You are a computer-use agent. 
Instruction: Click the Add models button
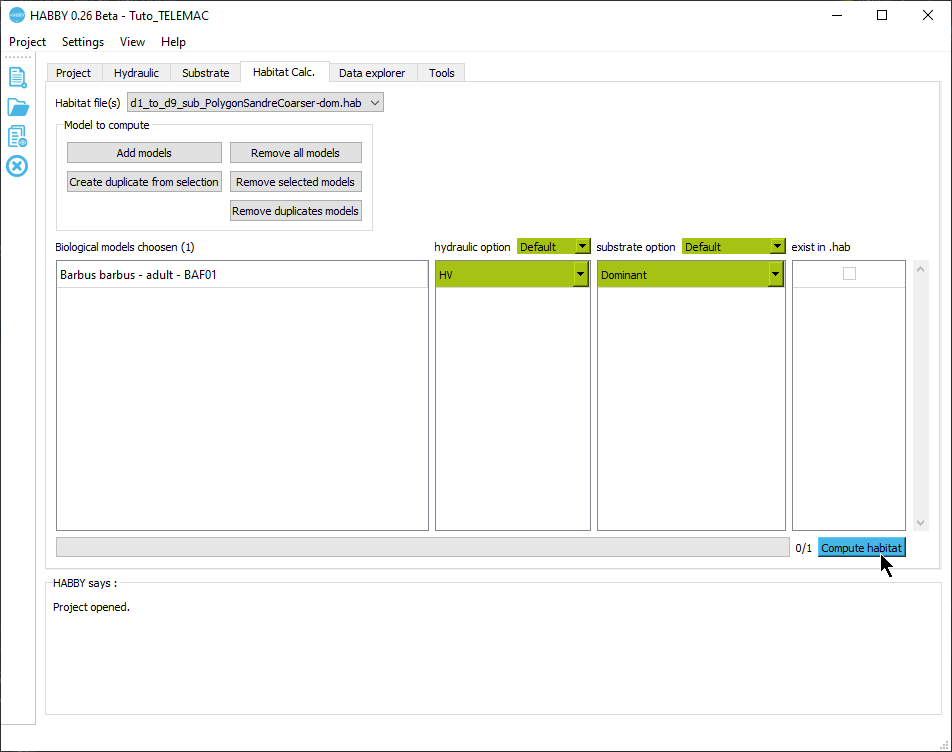coord(144,153)
